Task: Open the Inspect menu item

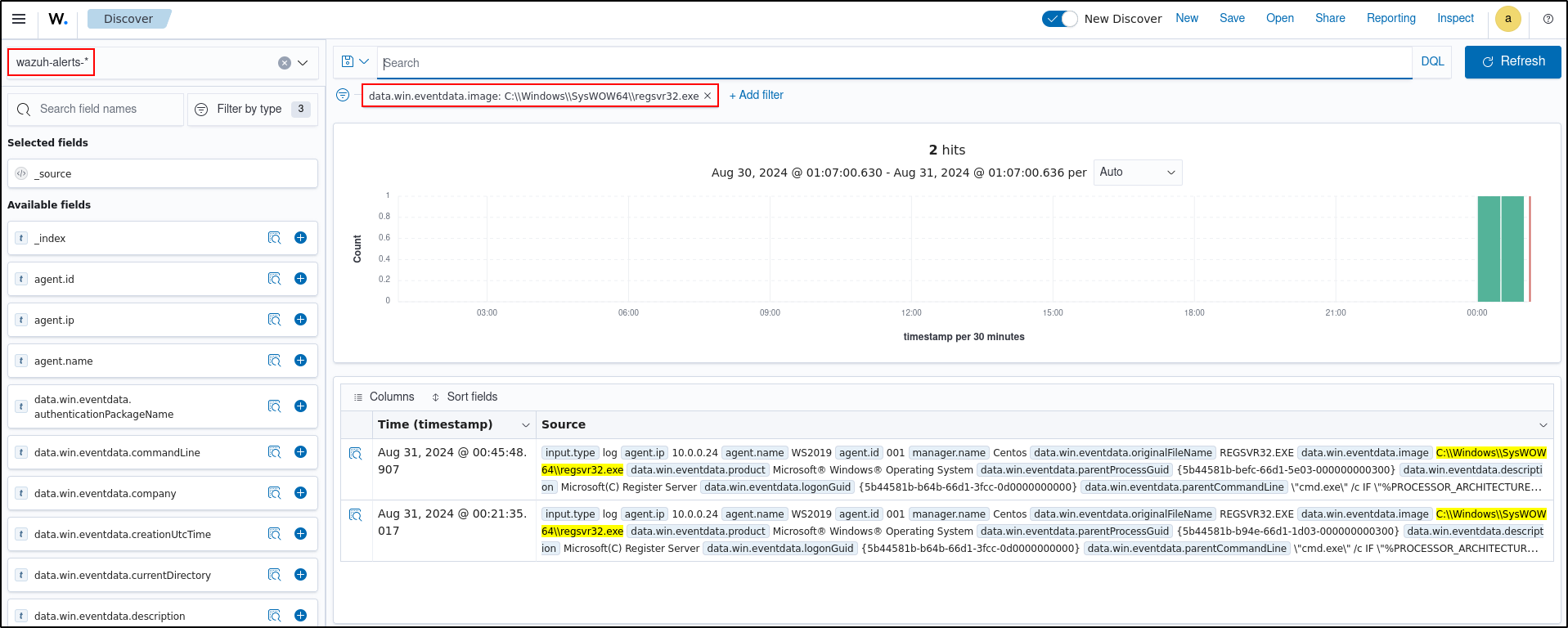Action: pos(1455,18)
